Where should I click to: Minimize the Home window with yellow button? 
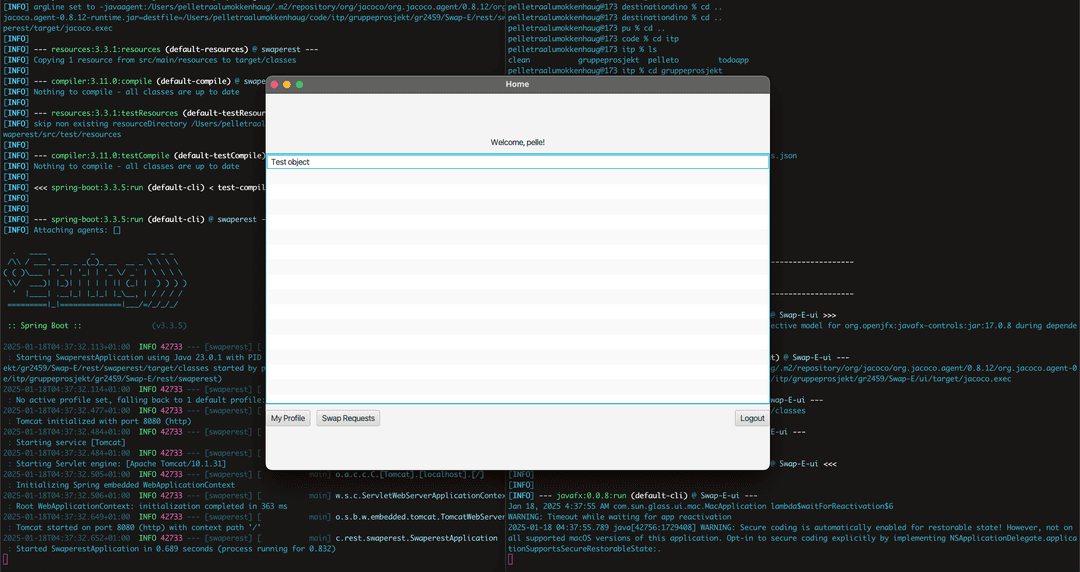point(287,85)
